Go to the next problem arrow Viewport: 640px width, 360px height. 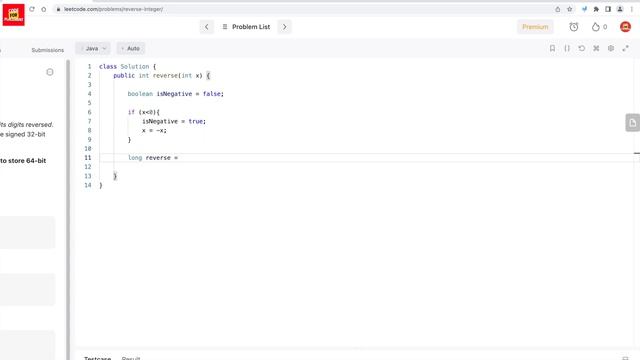coord(284,27)
